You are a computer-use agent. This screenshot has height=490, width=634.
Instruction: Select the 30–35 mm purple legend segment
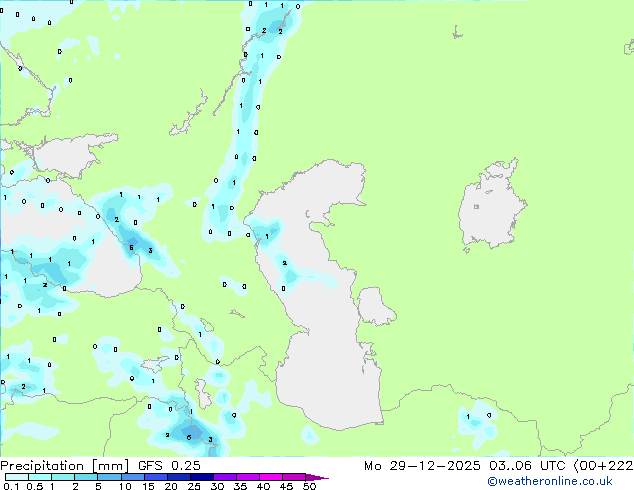point(225,477)
